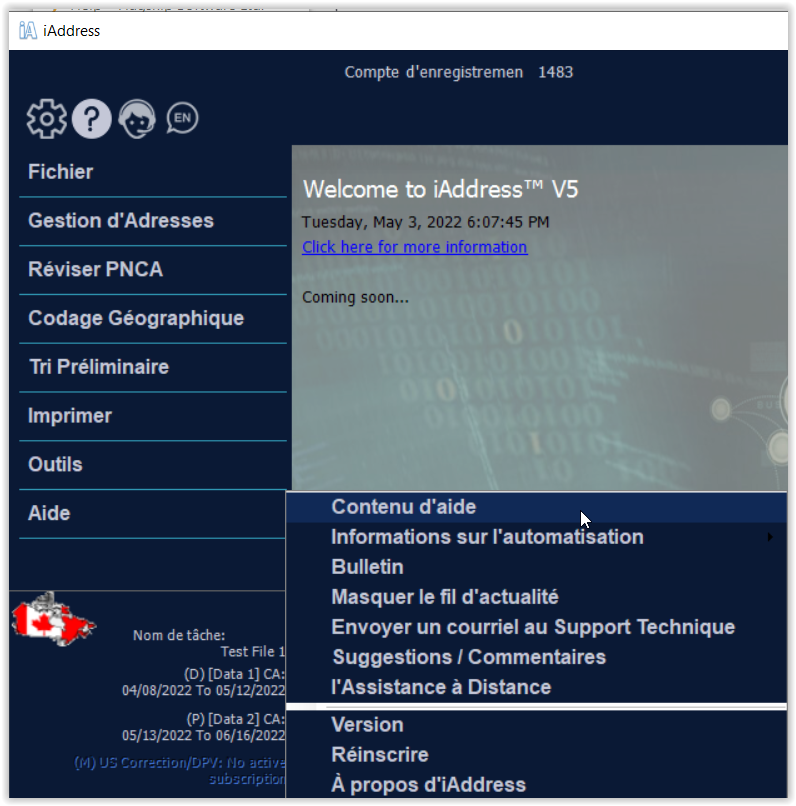Click the 'Coming soon...' text
This screenshot has height=806, width=796.
click(356, 298)
